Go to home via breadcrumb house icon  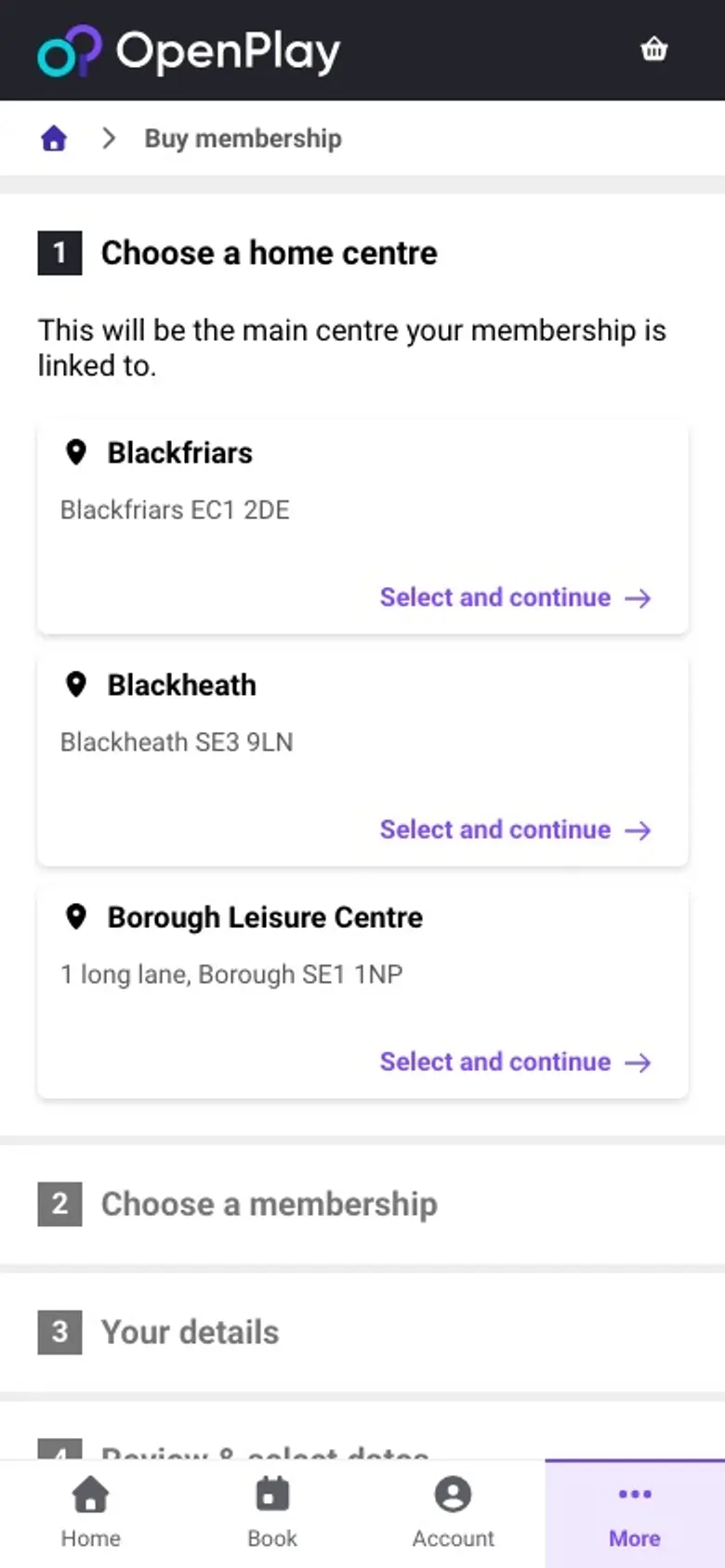tap(54, 138)
